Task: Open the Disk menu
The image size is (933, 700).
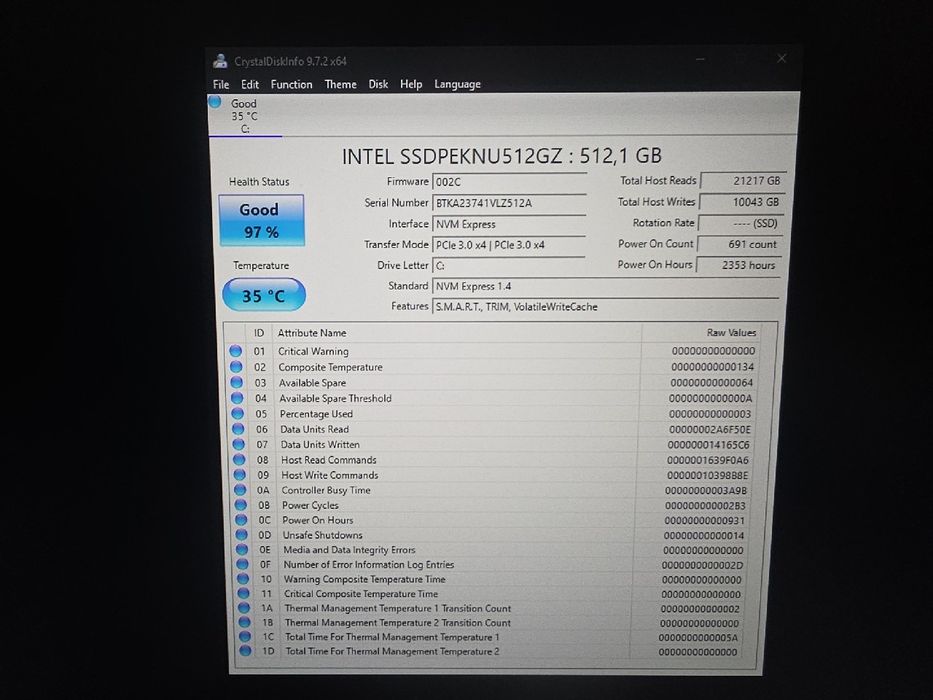Action: point(378,85)
